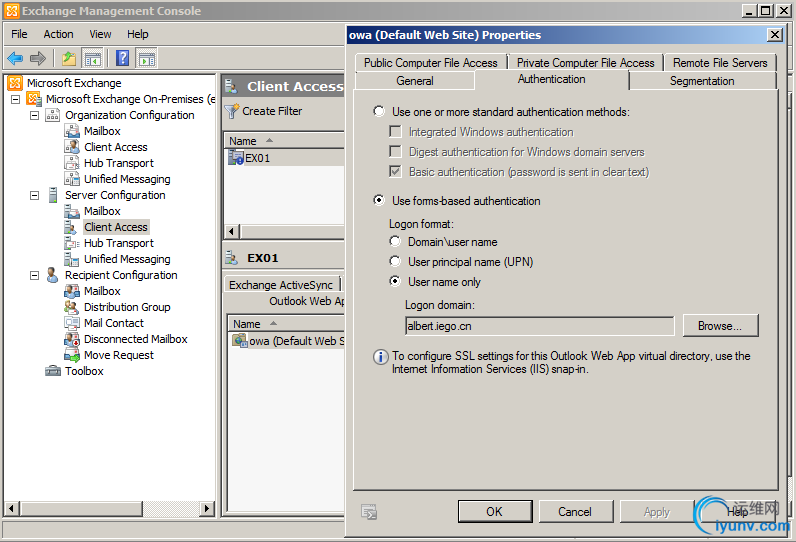Switch to the Segmentation tab
The width and height of the screenshot is (796, 542).
702,81
